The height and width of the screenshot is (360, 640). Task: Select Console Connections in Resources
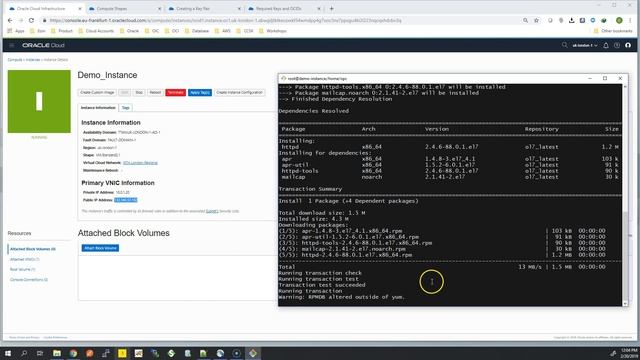coord(29,280)
